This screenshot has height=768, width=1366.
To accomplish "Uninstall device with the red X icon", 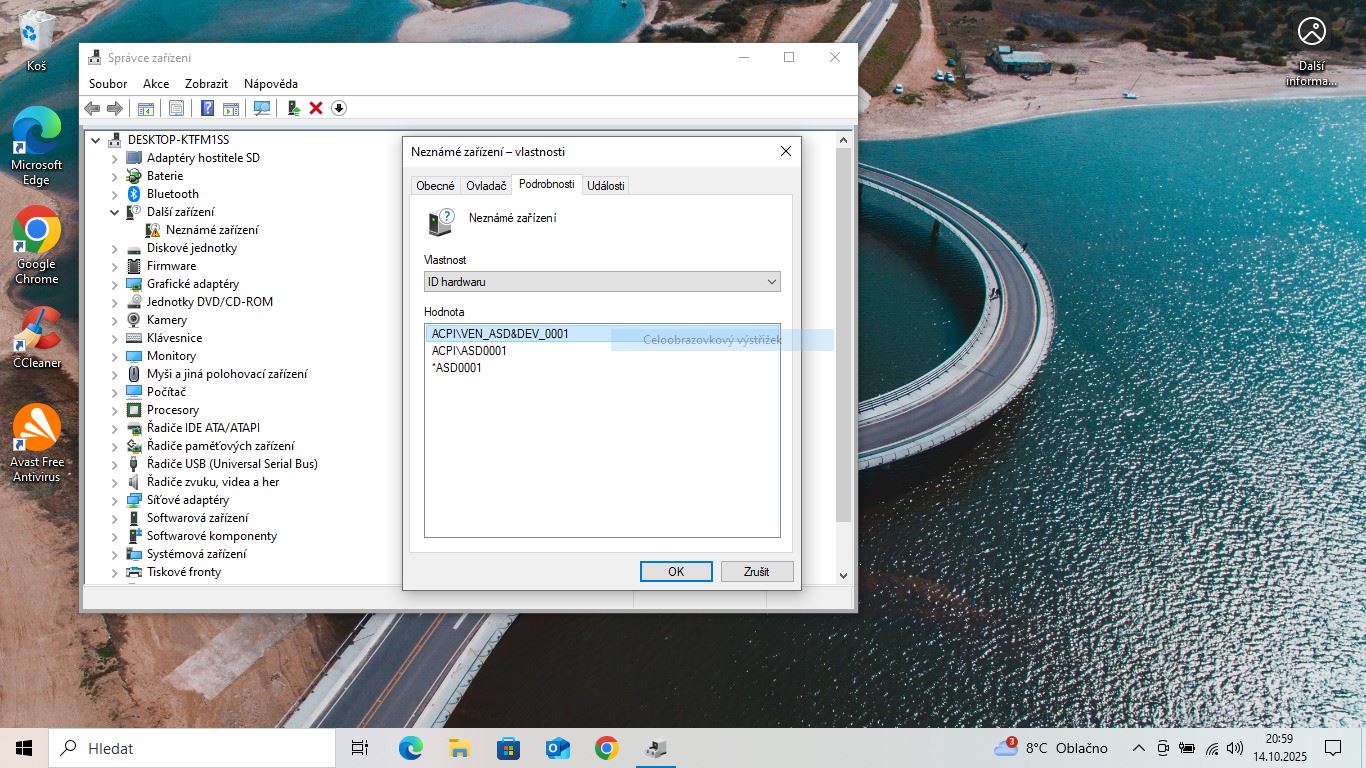I will coord(316,108).
